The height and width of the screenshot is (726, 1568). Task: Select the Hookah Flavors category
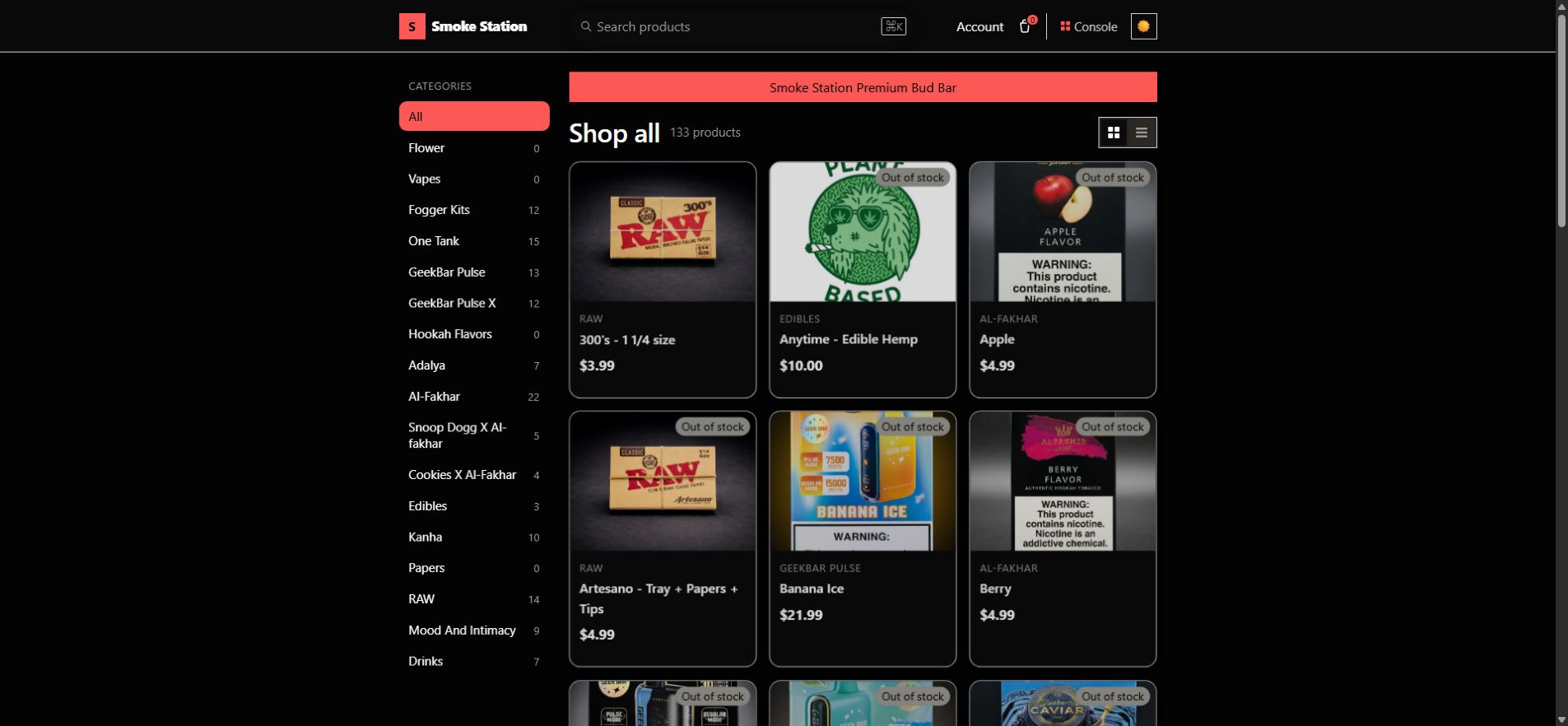point(474,334)
